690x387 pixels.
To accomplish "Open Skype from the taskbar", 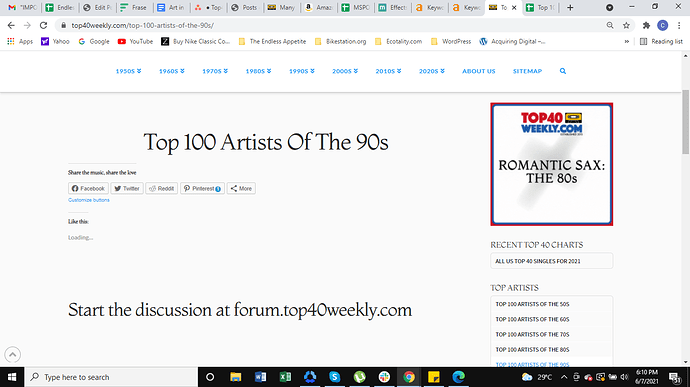I will tap(334, 377).
